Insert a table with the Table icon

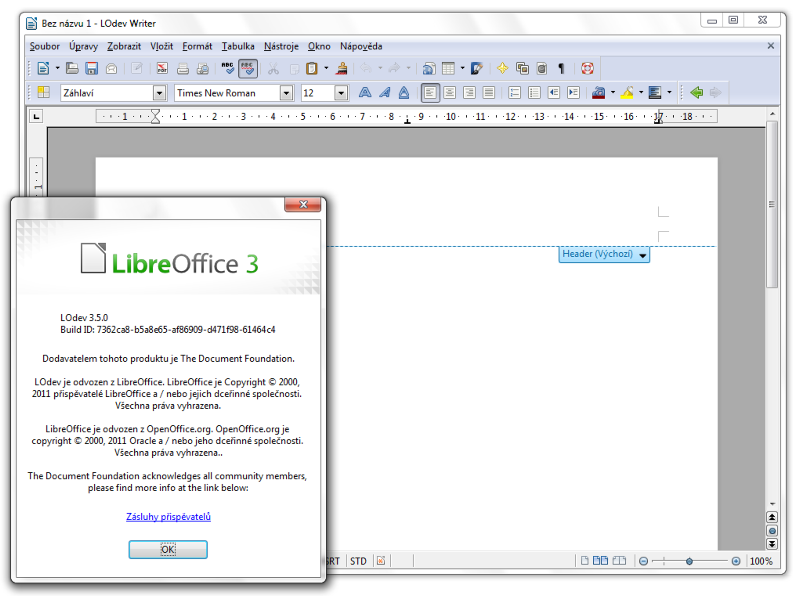point(448,68)
